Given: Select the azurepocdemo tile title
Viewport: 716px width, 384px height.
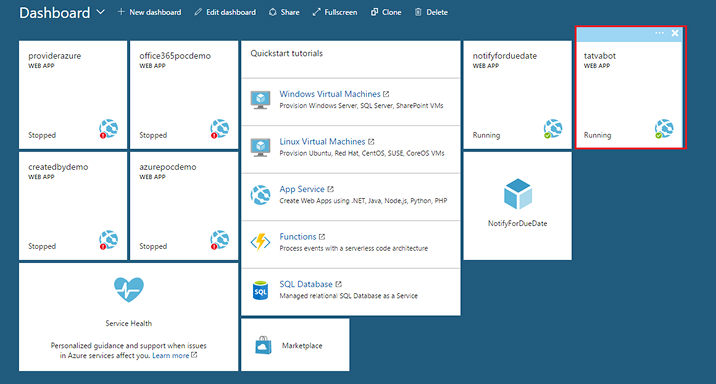Looking at the screenshot, I should (x=168, y=167).
